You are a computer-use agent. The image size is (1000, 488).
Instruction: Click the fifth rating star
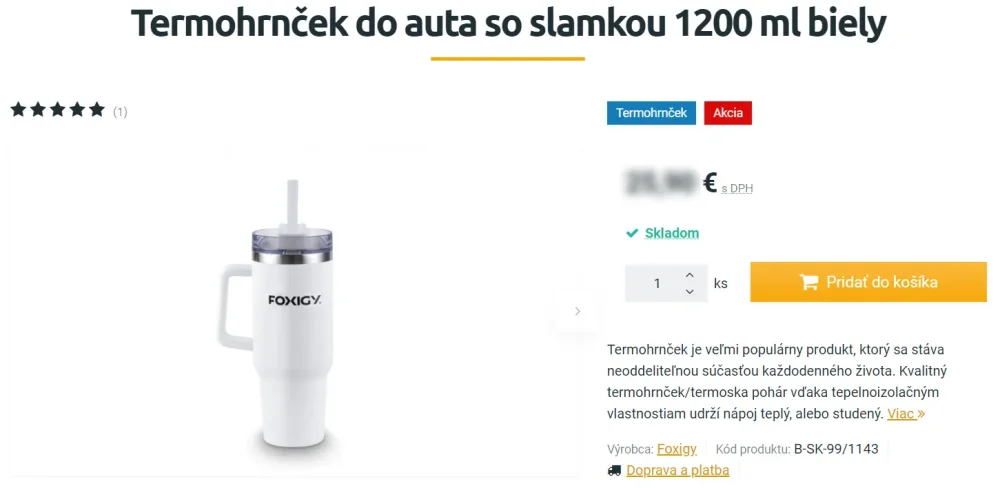coord(97,110)
